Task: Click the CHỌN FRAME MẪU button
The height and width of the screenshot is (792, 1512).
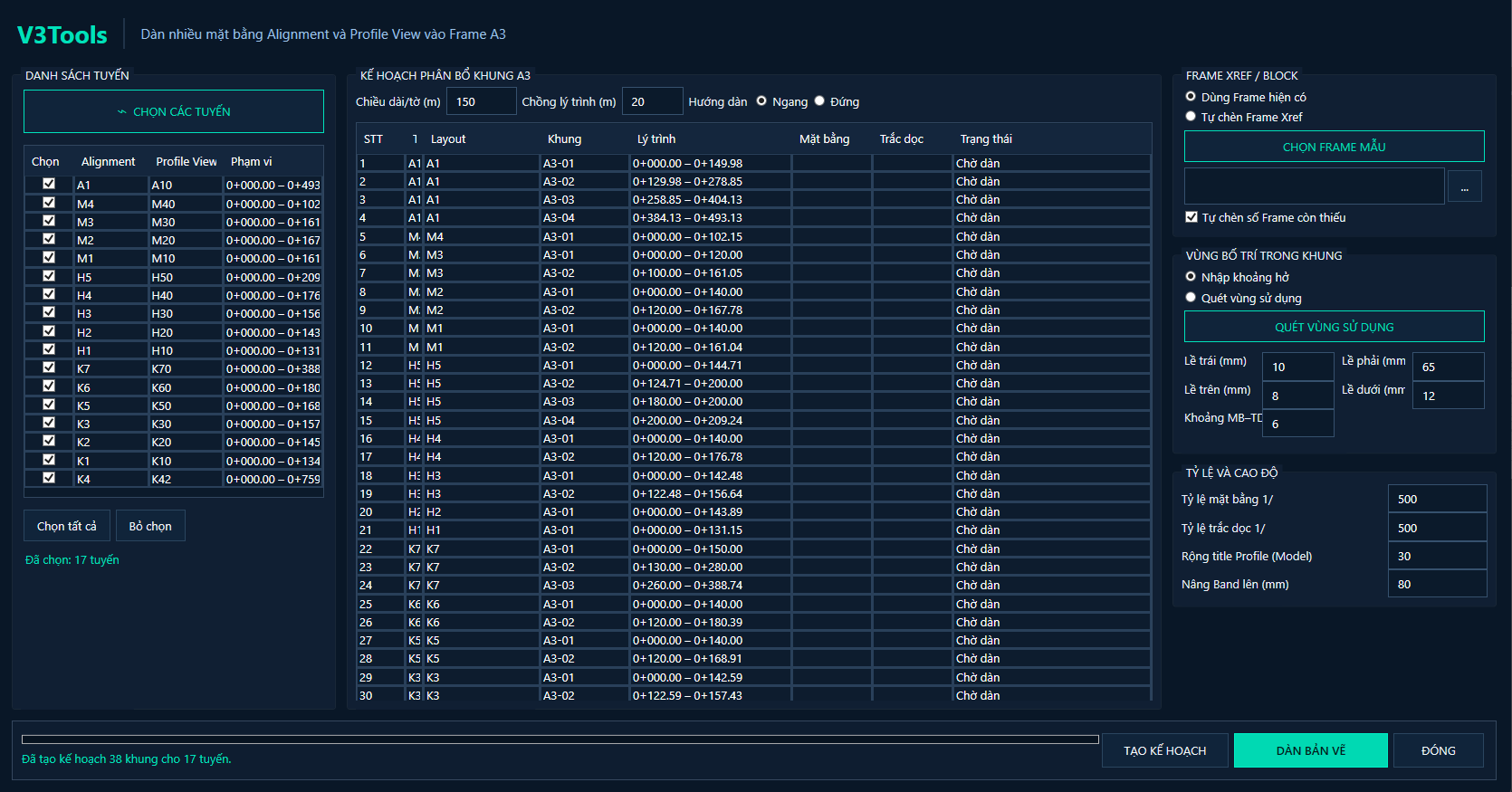Action: coord(1335,147)
